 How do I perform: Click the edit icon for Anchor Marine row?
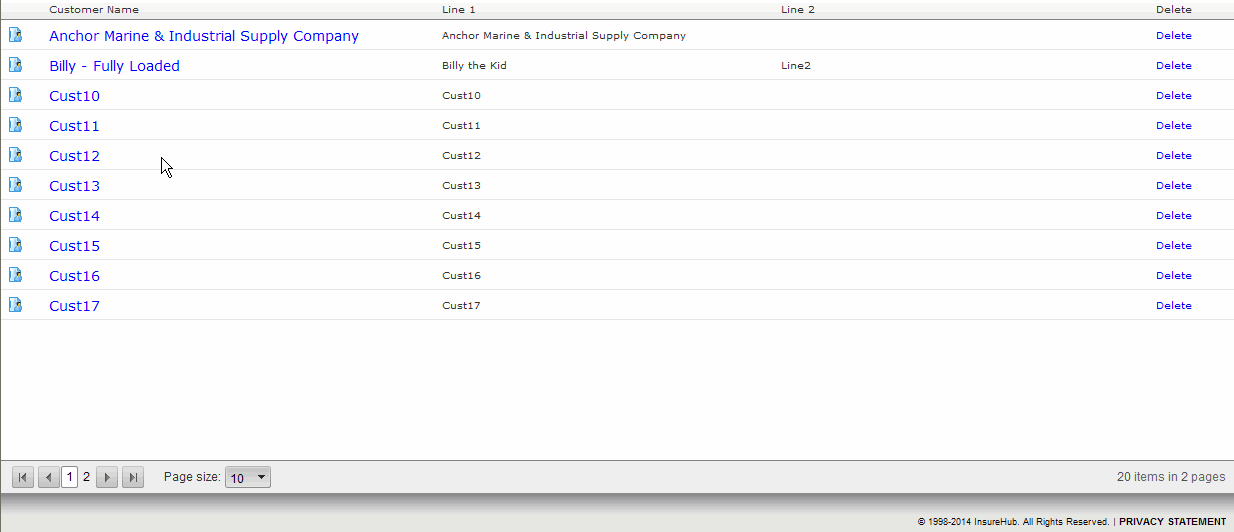pyautogui.click(x=16, y=35)
